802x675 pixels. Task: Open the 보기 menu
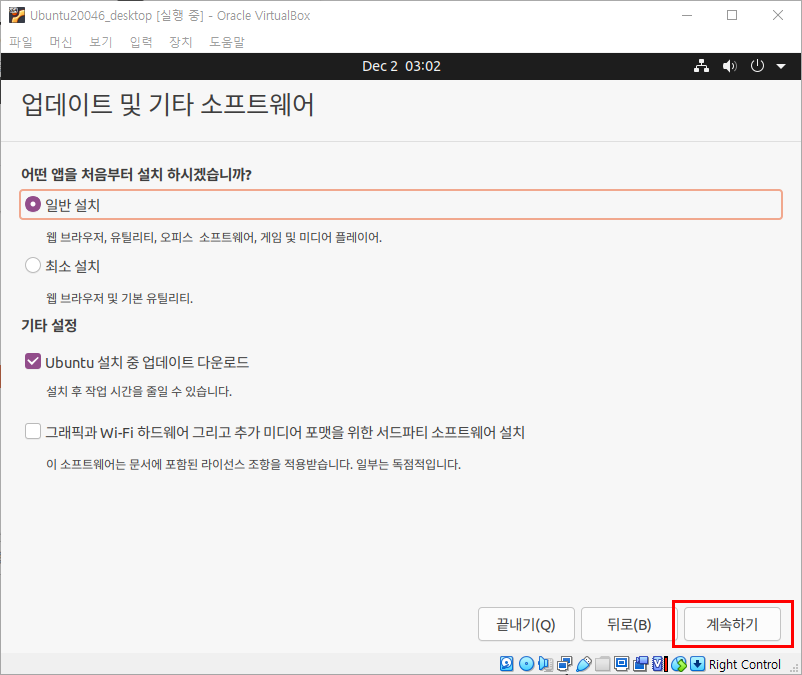tap(101, 42)
